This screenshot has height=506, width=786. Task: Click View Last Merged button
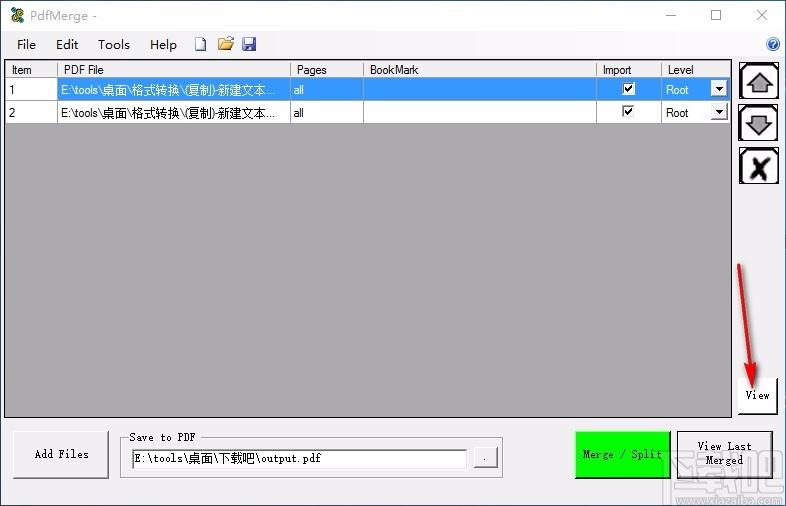[724, 454]
